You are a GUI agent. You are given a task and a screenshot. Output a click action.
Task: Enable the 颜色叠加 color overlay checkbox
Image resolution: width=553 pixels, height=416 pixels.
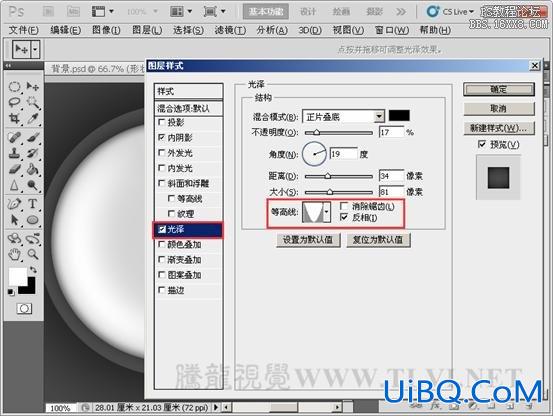tap(162, 244)
